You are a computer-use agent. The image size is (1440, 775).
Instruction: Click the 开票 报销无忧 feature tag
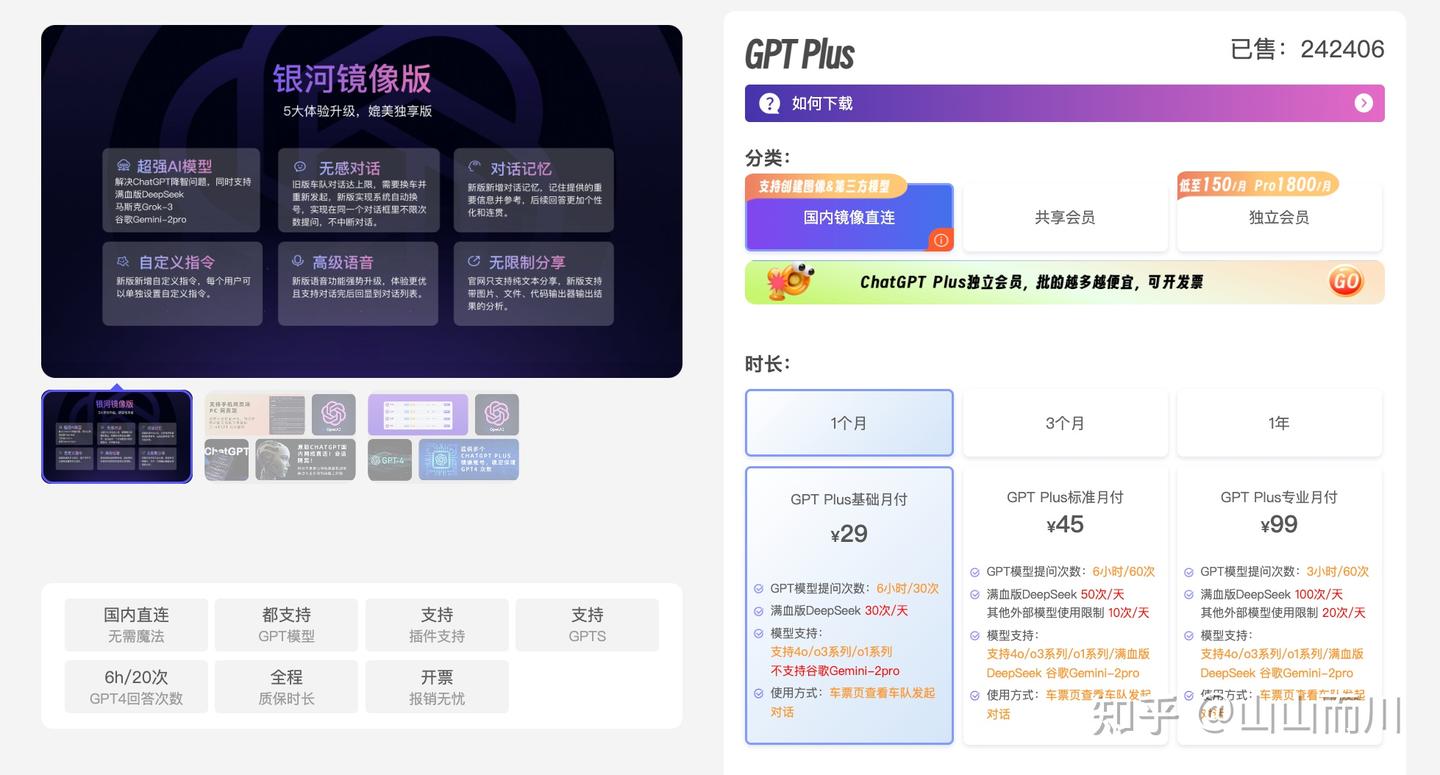(x=437, y=687)
